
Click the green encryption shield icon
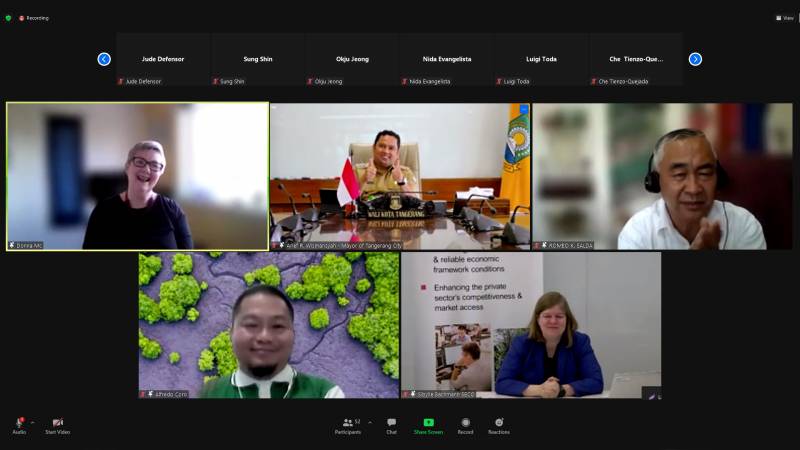point(8,18)
